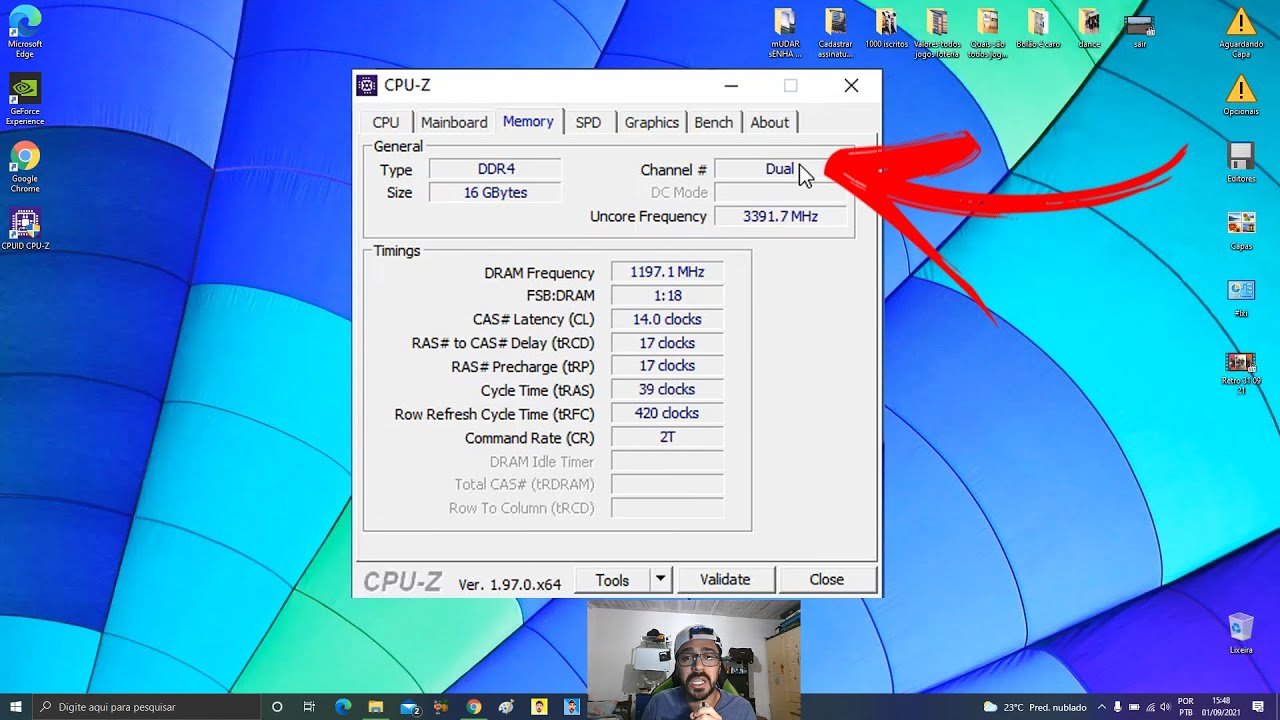Select the Bolão é caro folder
Image resolution: width=1280 pixels, height=720 pixels.
pyautogui.click(x=1038, y=28)
